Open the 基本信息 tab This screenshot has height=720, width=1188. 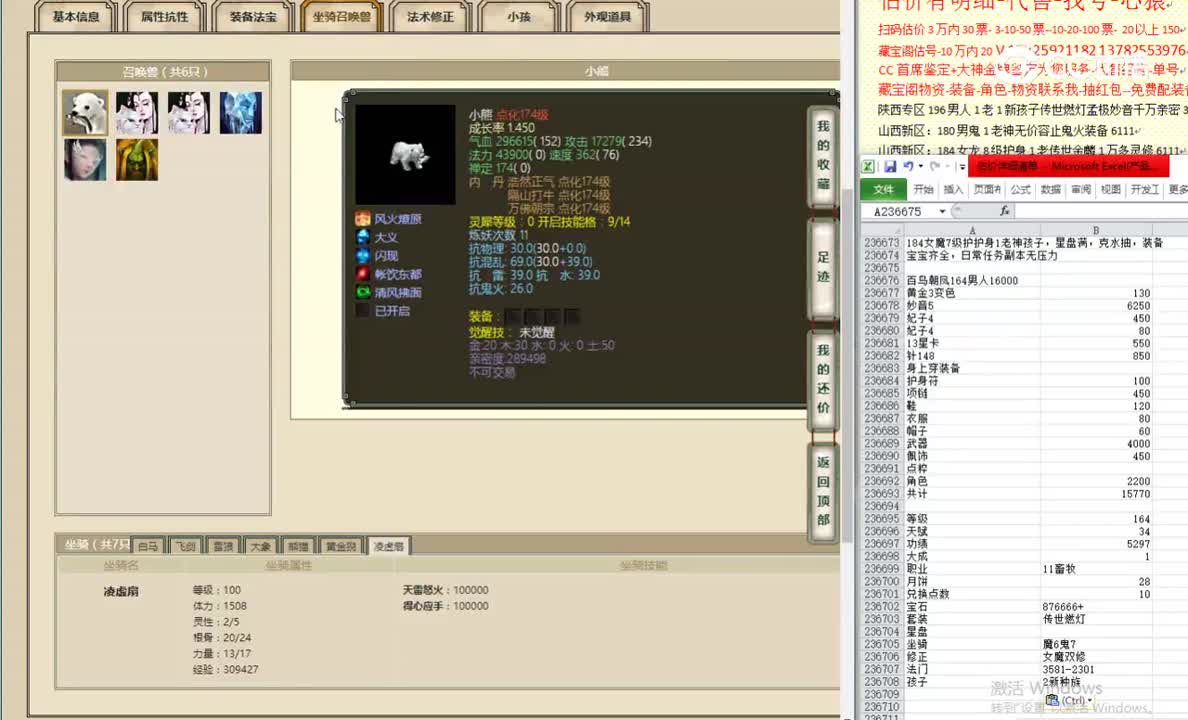tap(76, 17)
